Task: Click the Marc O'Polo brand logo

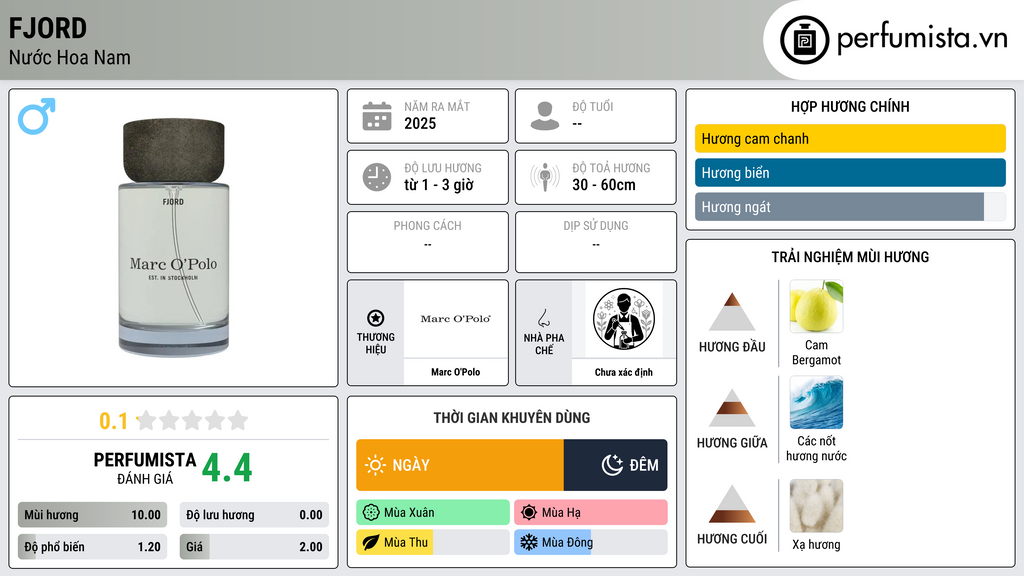Action: [x=456, y=319]
